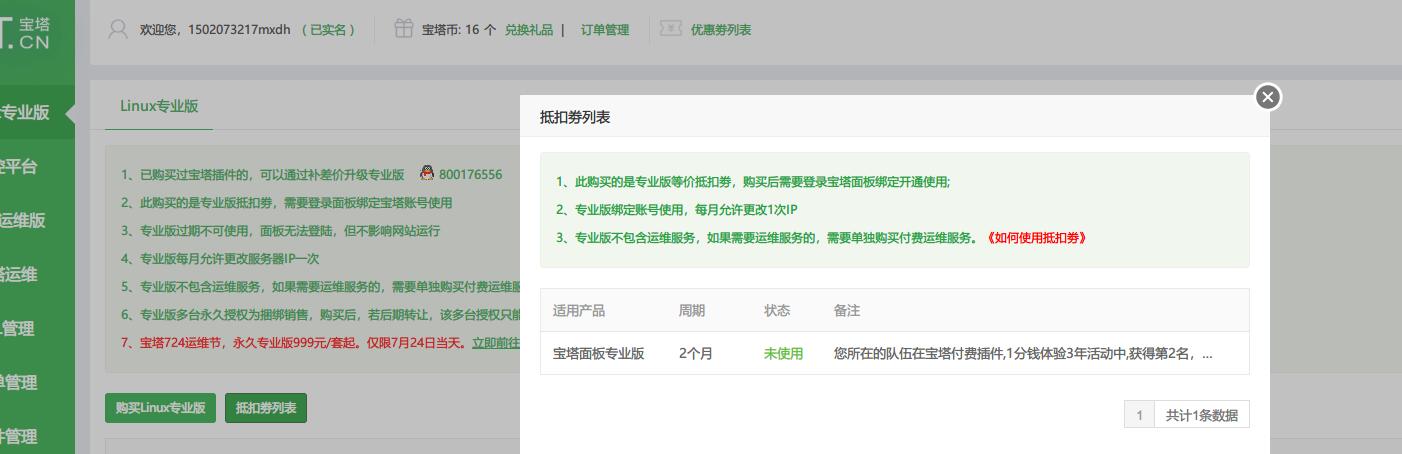Click the 2个月 period cell
Viewport: 1402px width, 454px height.
tap(696, 354)
